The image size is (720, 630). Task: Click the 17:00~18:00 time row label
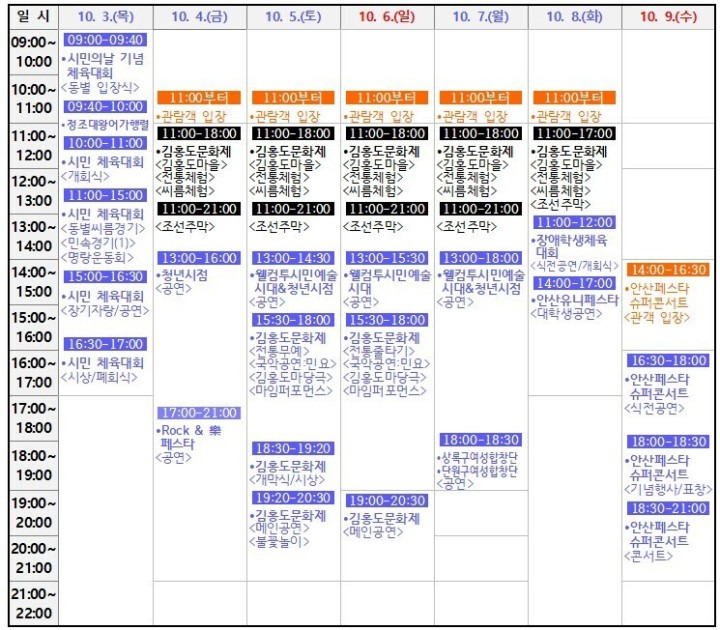coord(33,418)
